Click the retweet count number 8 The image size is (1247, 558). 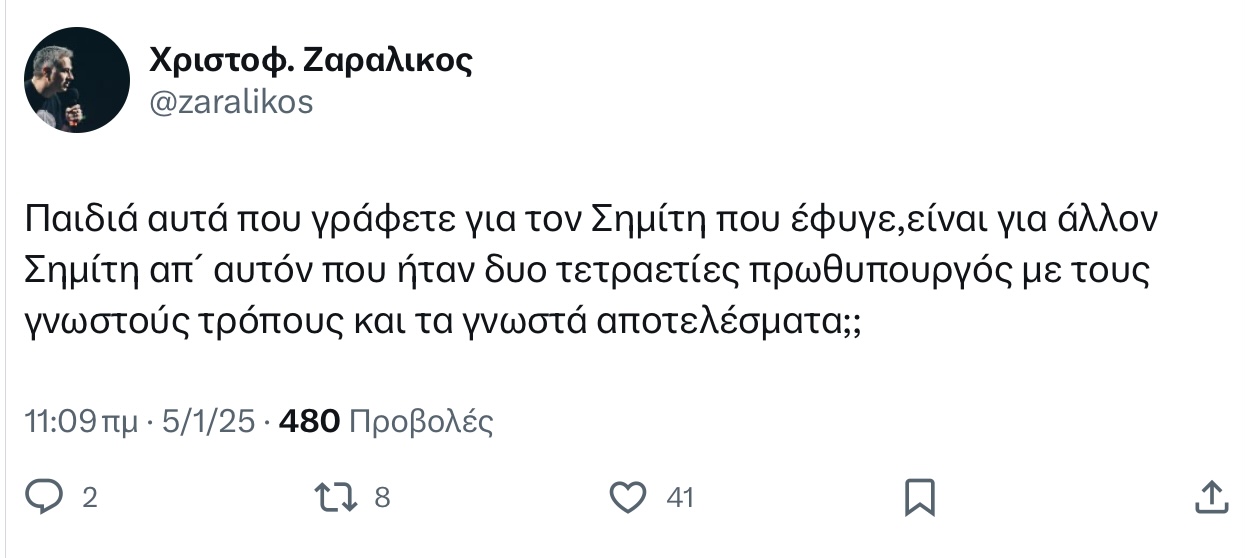tap(381, 498)
